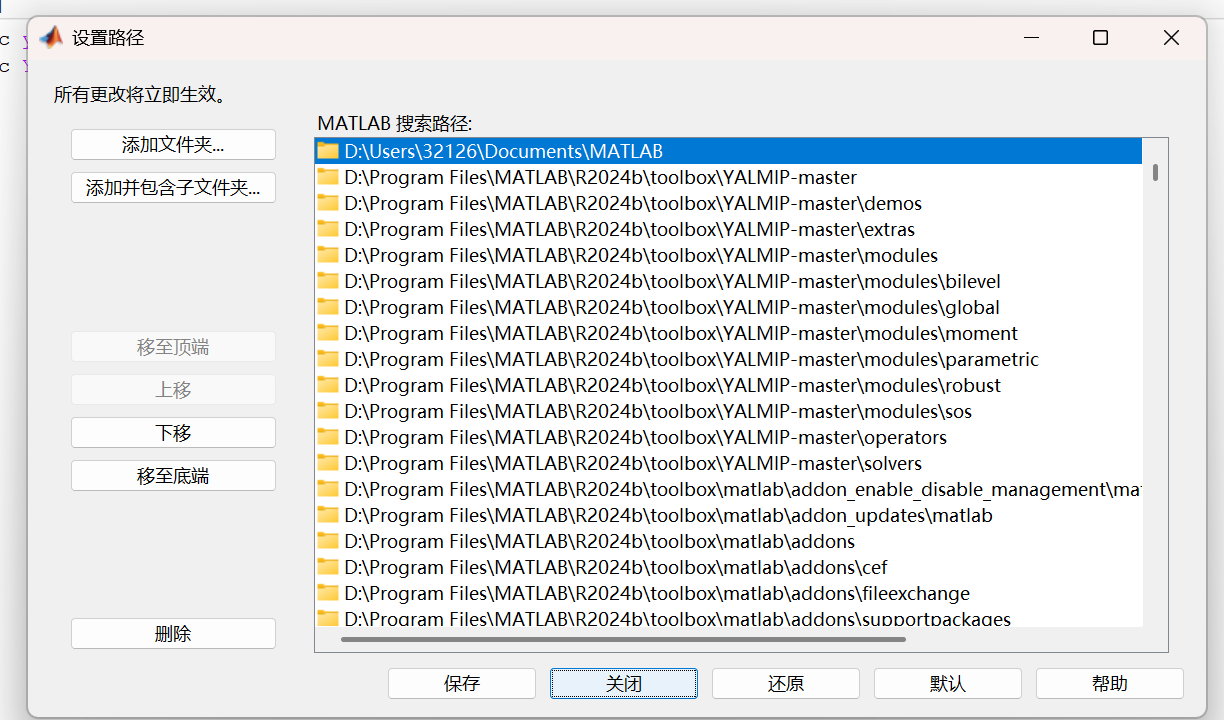This screenshot has height=720, width=1224.
Task: Close the dialog with 关闭 button
Action: (624, 683)
